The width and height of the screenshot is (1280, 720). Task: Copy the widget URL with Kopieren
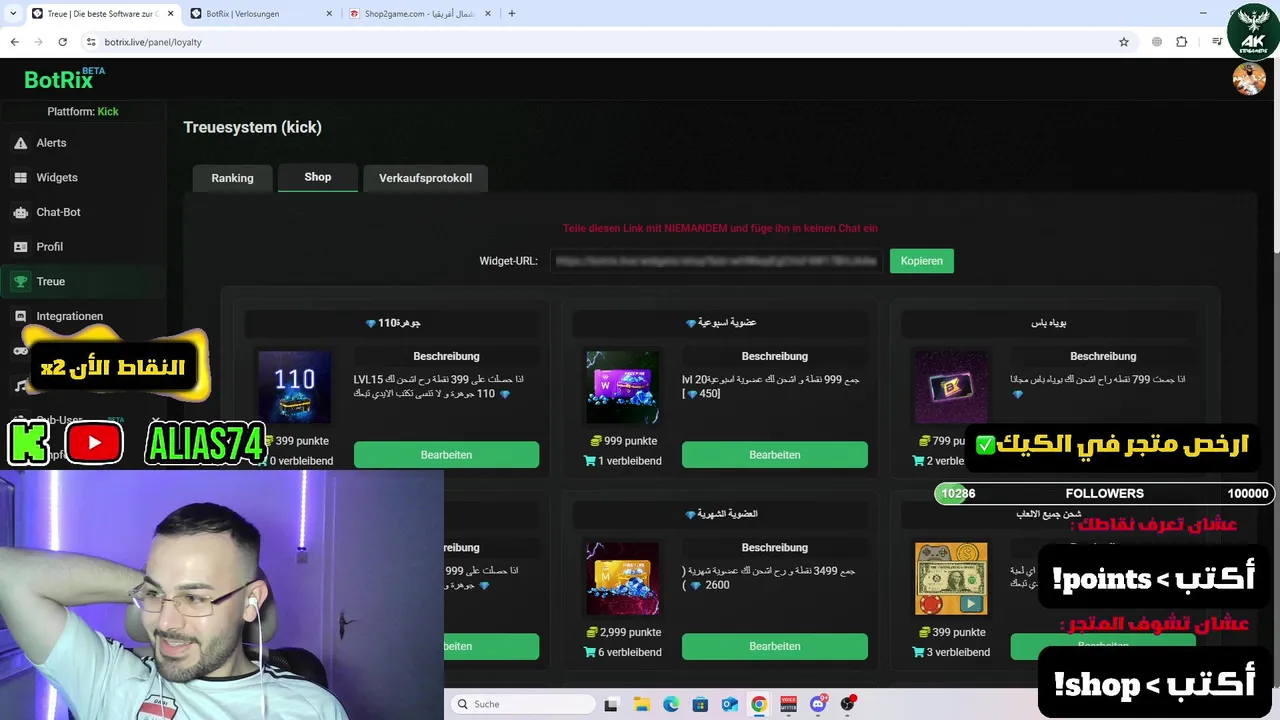[x=921, y=261]
